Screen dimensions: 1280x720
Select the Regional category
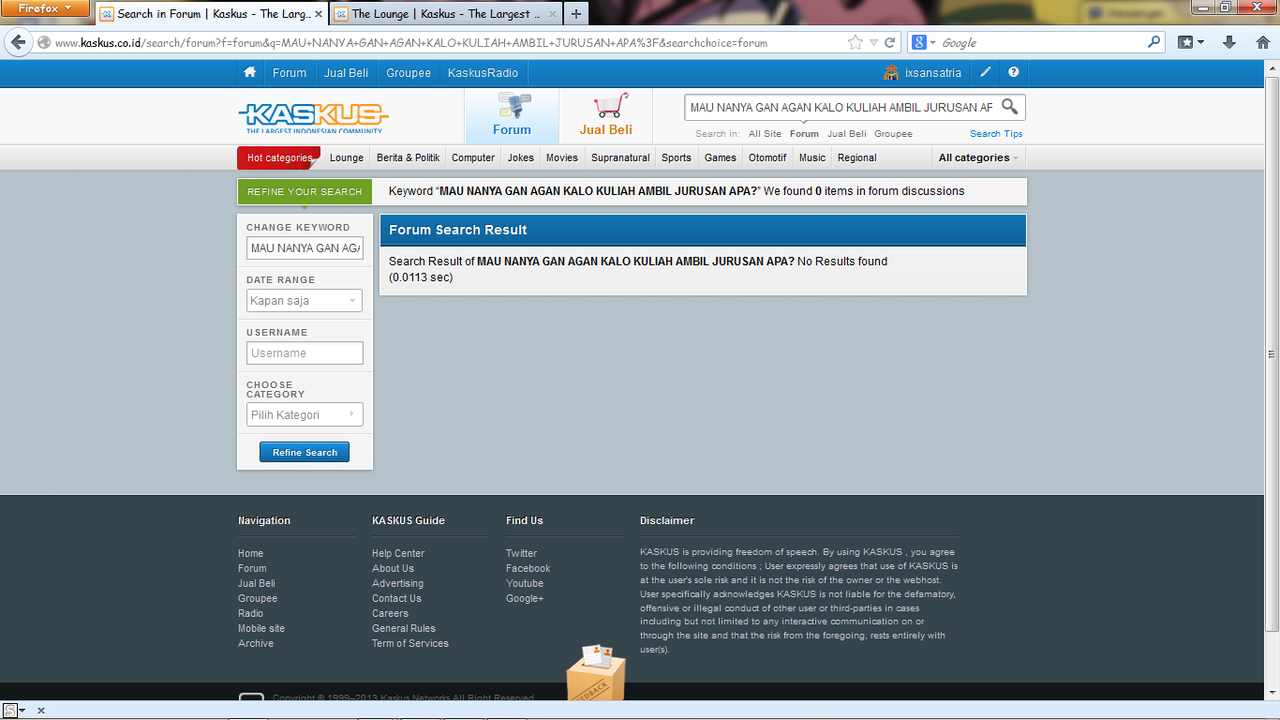pyautogui.click(x=857, y=157)
